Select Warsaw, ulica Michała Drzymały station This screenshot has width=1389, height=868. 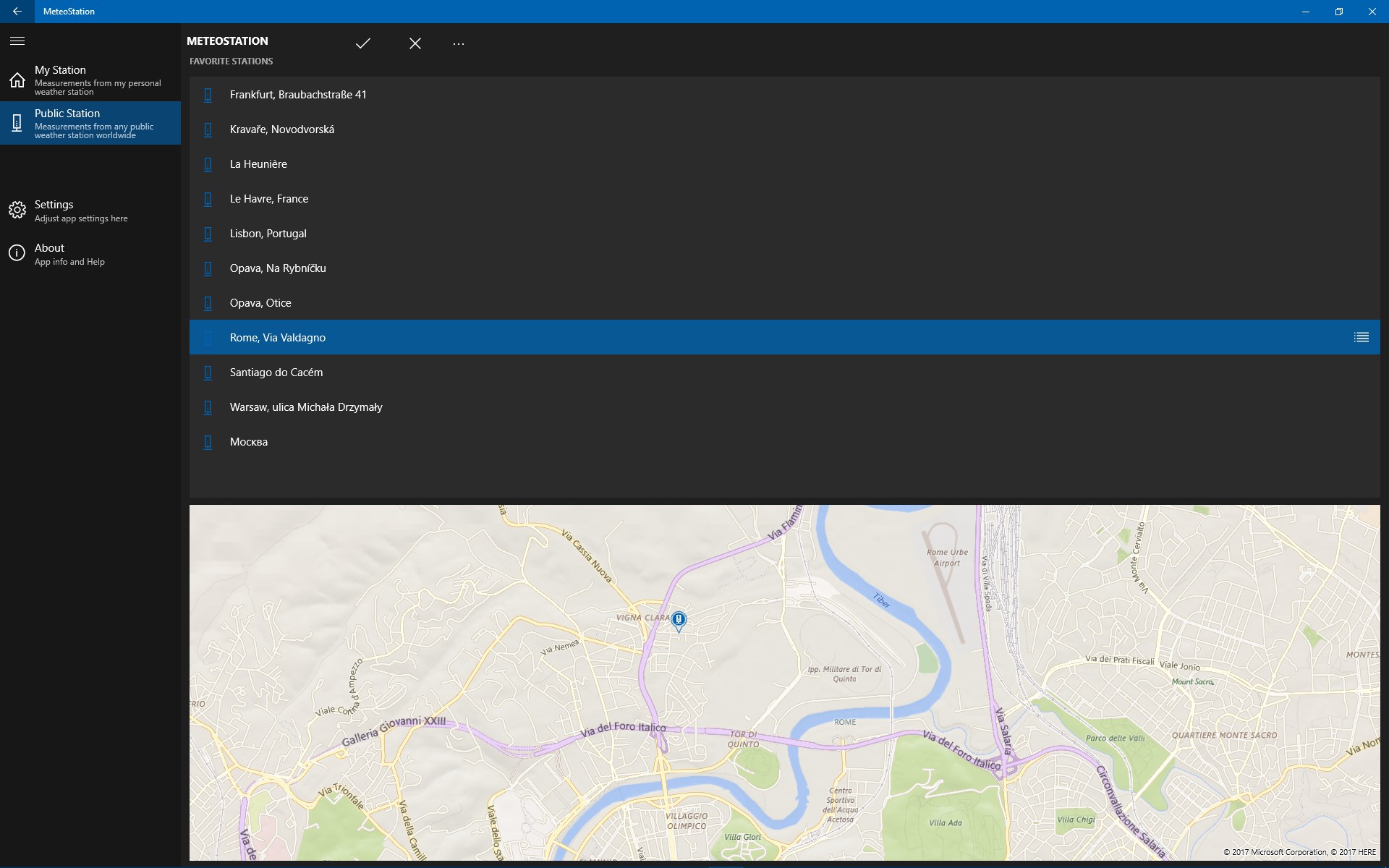pos(306,407)
